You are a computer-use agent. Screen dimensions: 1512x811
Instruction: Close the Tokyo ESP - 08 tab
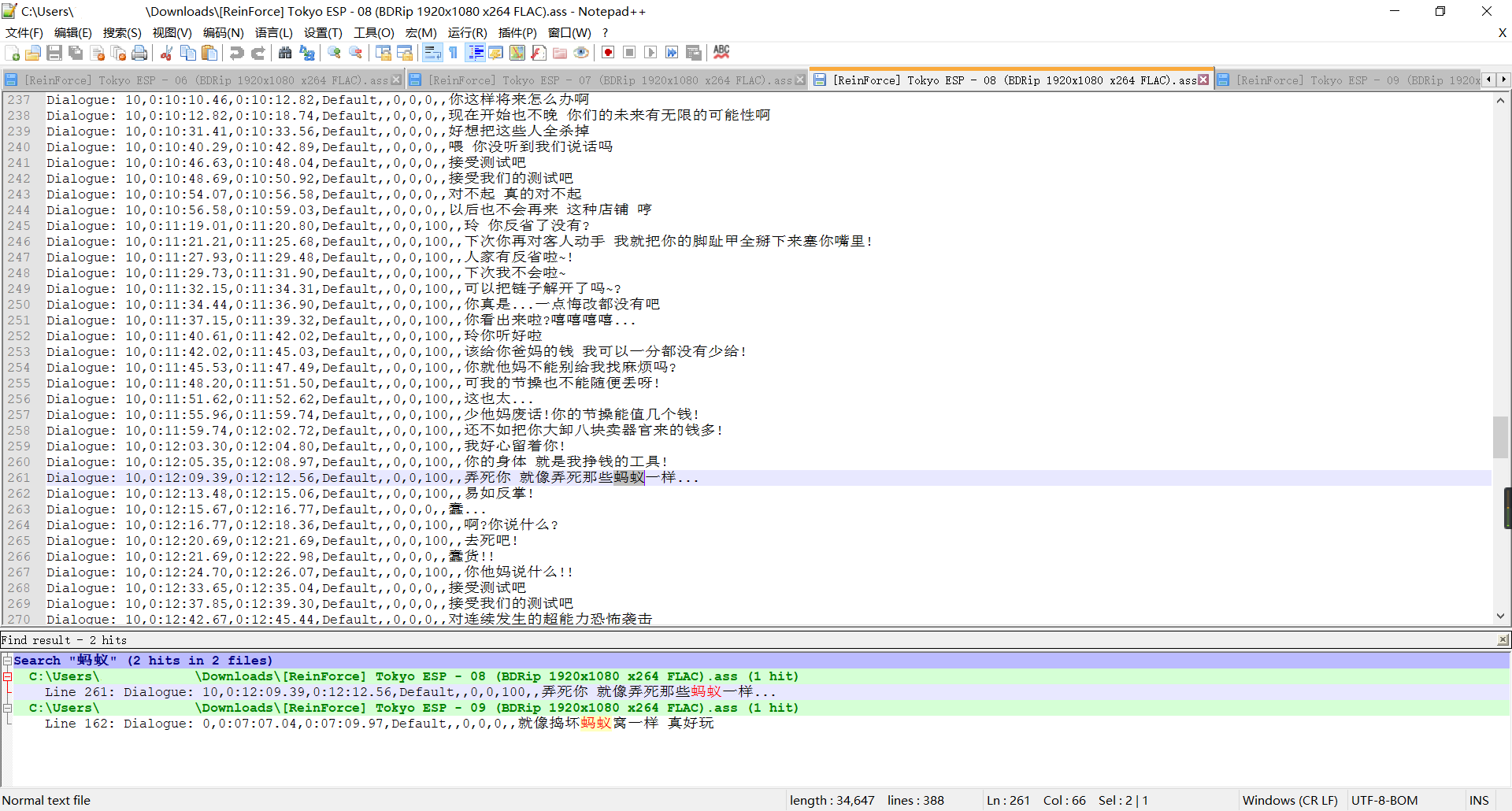point(1203,80)
